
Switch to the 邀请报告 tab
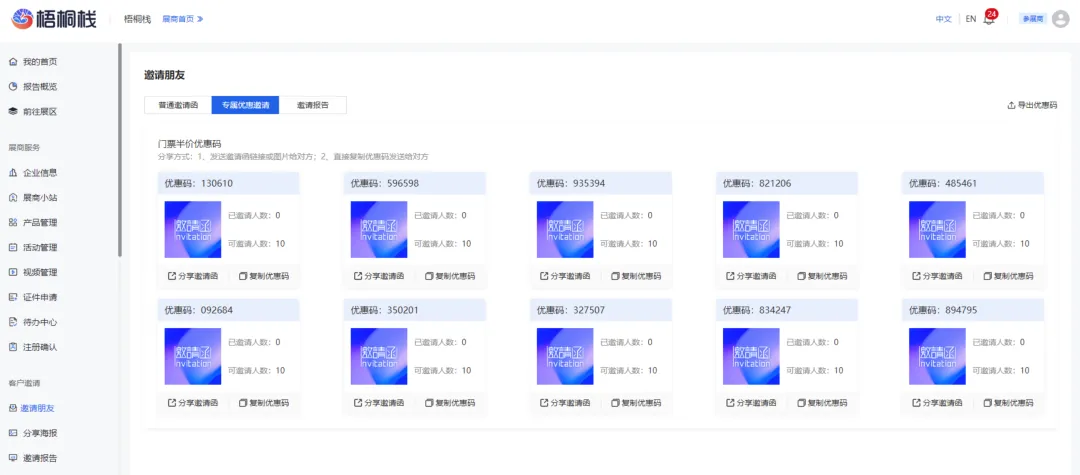point(312,105)
